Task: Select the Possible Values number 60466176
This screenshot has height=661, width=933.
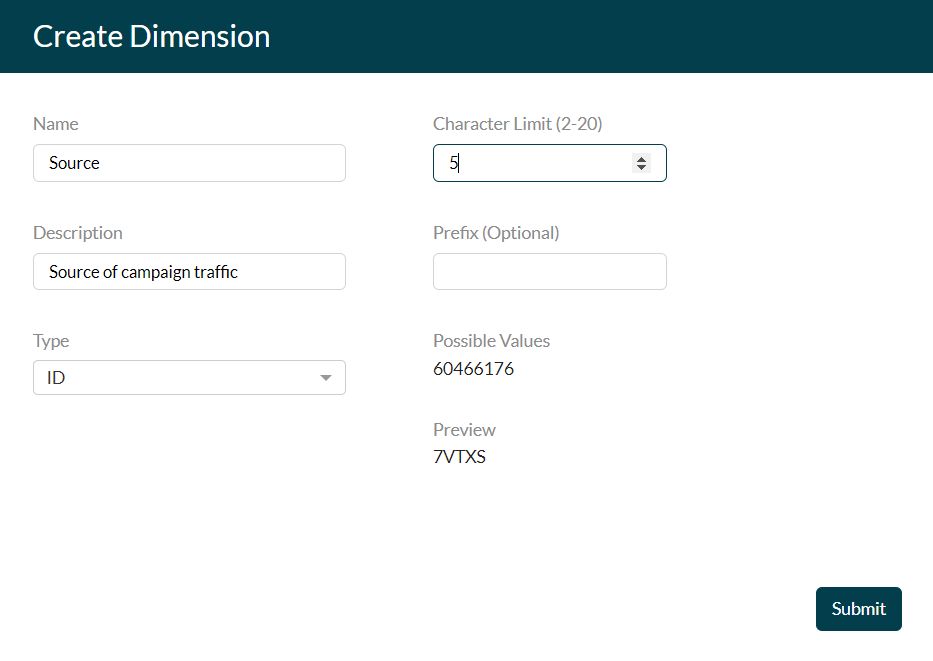Action: pyautogui.click(x=473, y=368)
